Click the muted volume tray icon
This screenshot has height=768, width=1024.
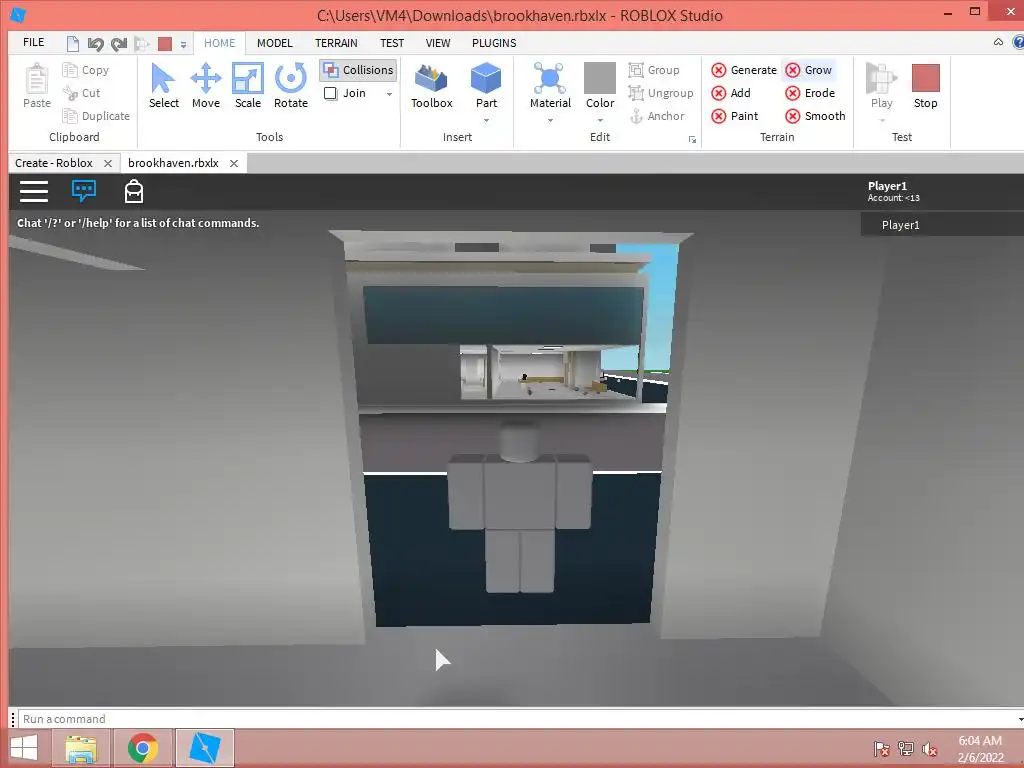[930, 749]
